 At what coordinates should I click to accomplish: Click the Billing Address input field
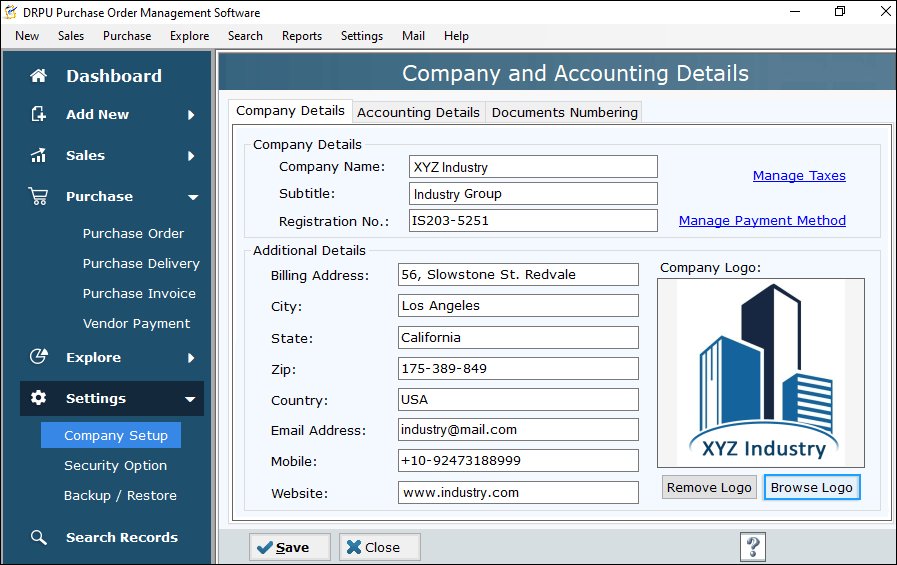pos(518,274)
